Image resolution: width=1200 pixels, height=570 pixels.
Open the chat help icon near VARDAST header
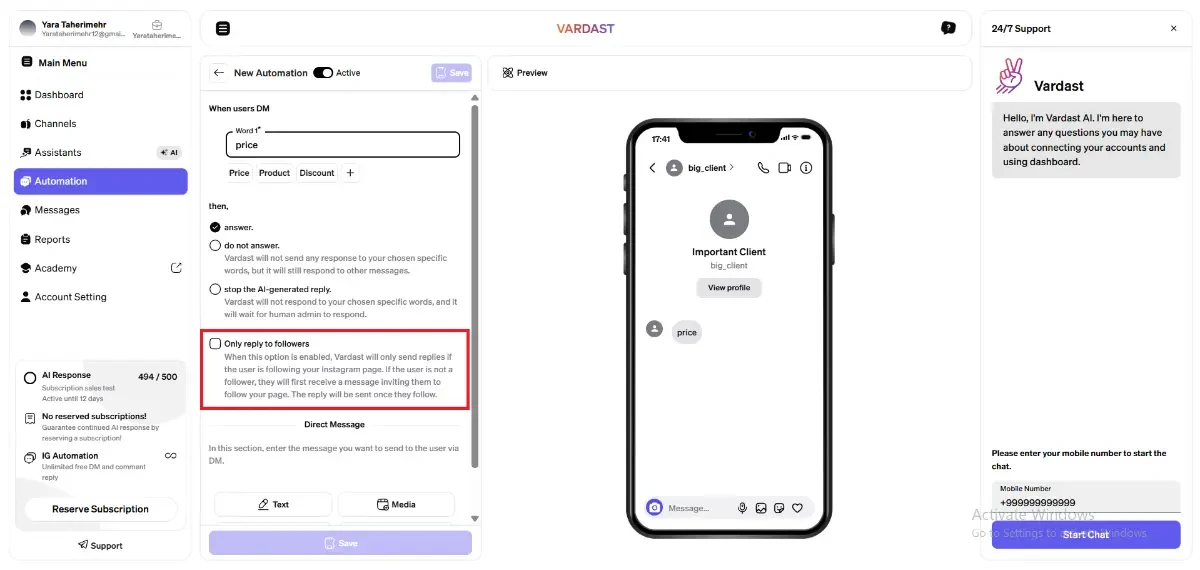coord(948,28)
